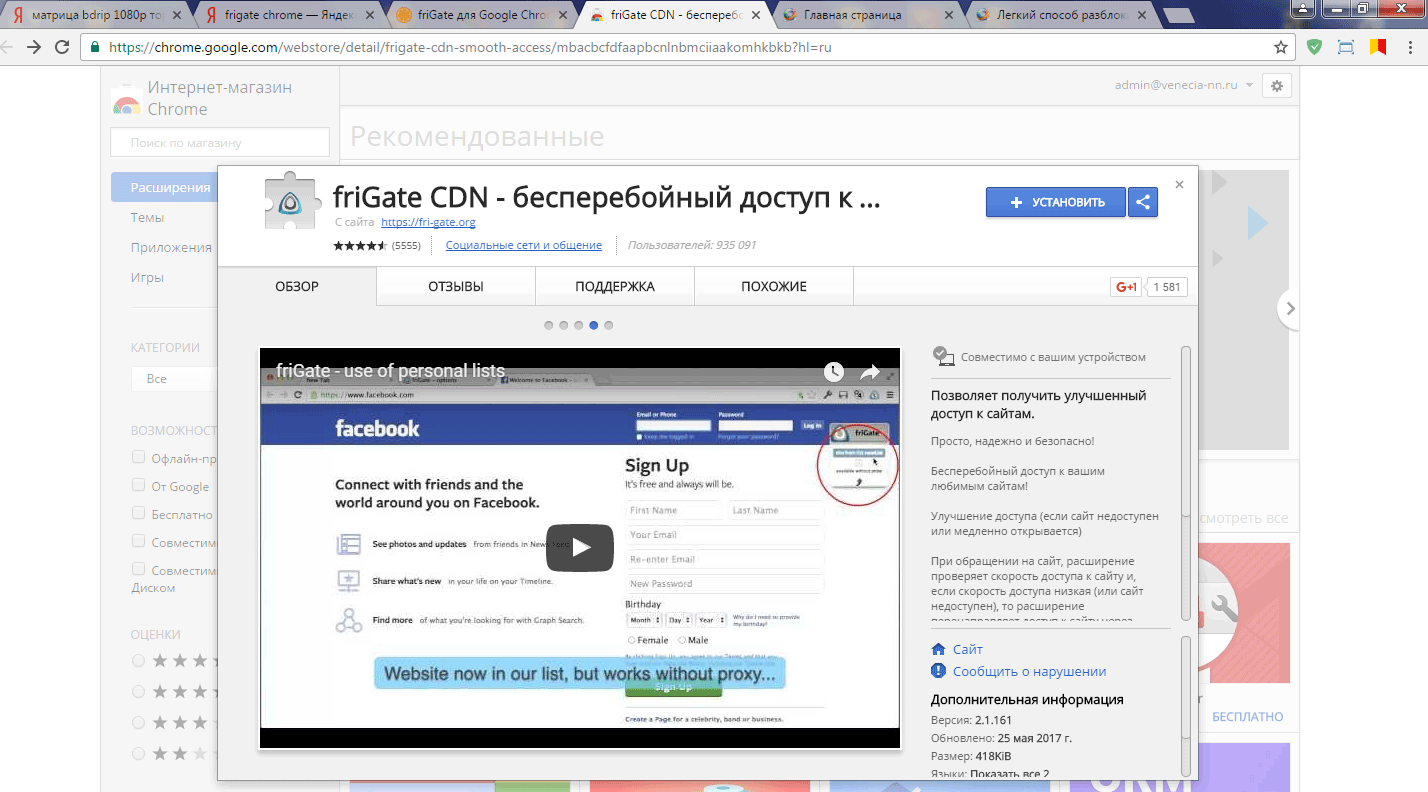The image size is (1428, 792).
Task: Open Социальные сети и общение category link
Action: point(524,245)
